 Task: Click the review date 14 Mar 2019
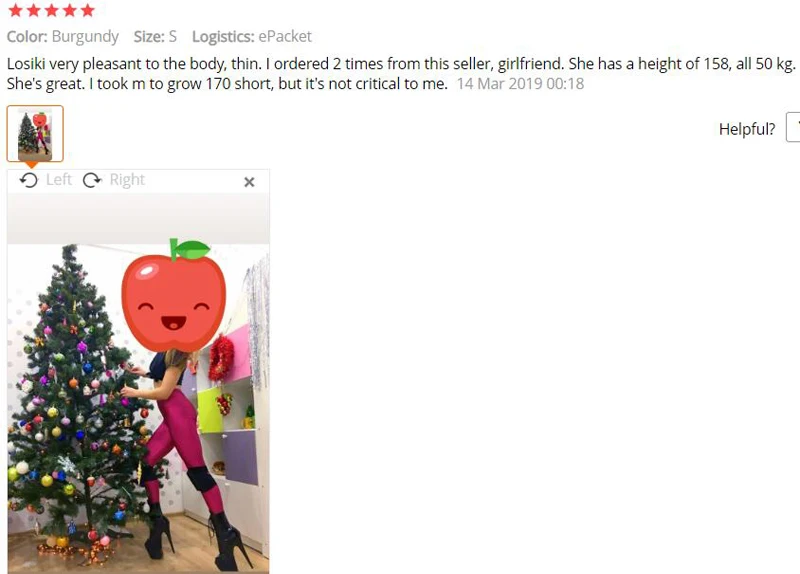tap(520, 84)
